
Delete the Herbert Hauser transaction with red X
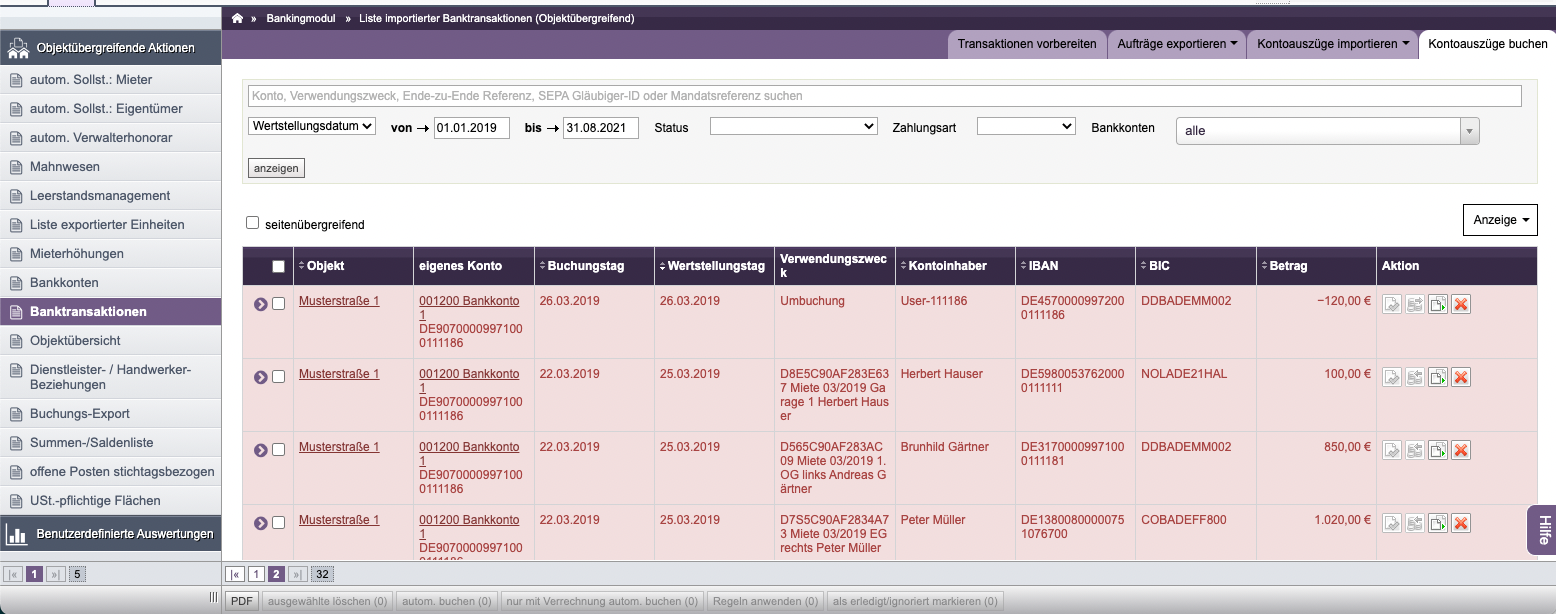click(1461, 377)
